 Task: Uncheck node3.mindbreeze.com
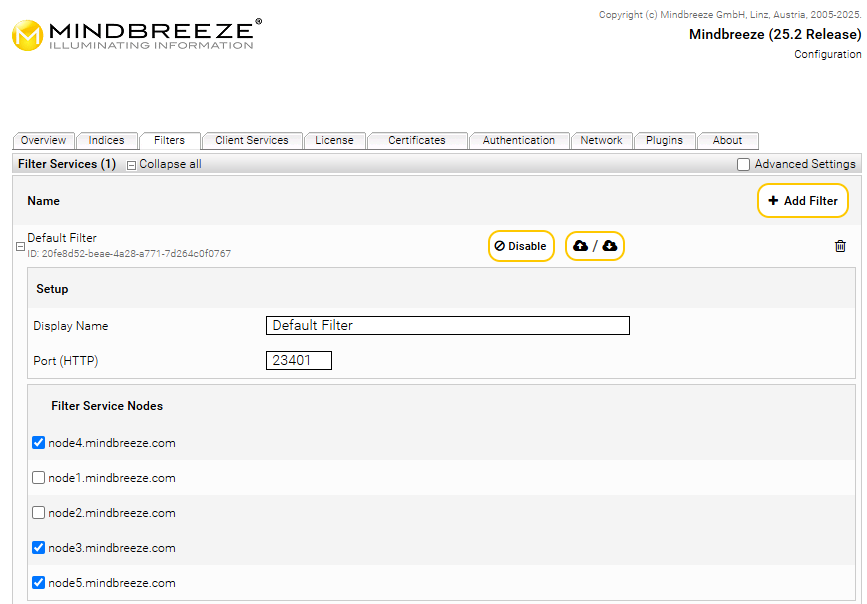click(x=38, y=548)
